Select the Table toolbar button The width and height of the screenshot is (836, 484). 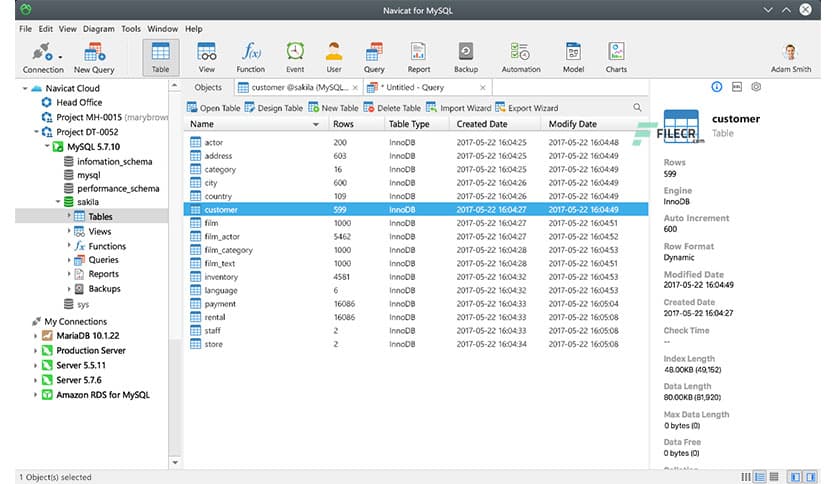[x=160, y=58]
